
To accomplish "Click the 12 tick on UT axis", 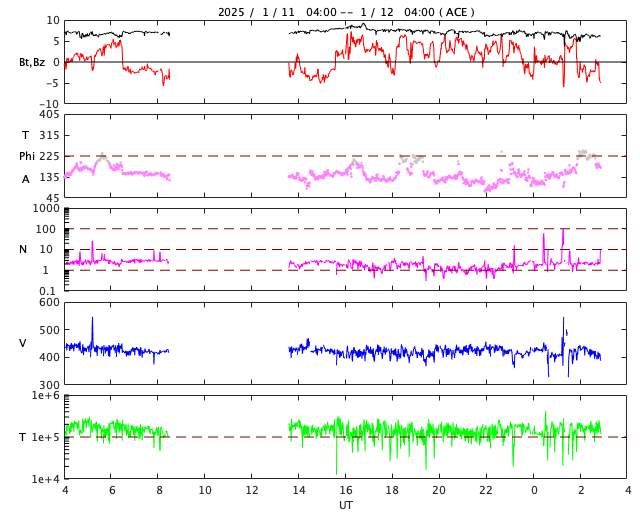I will pos(252,490).
